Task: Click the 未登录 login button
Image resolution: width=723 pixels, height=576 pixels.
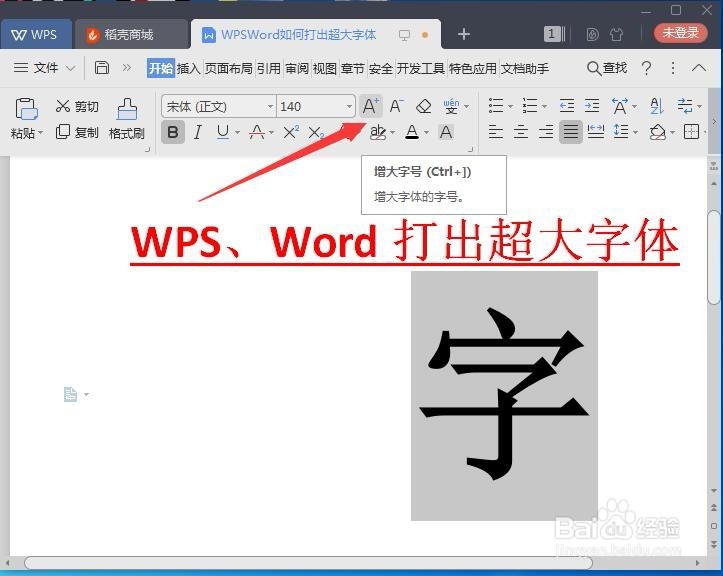Action: pyautogui.click(x=681, y=33)
